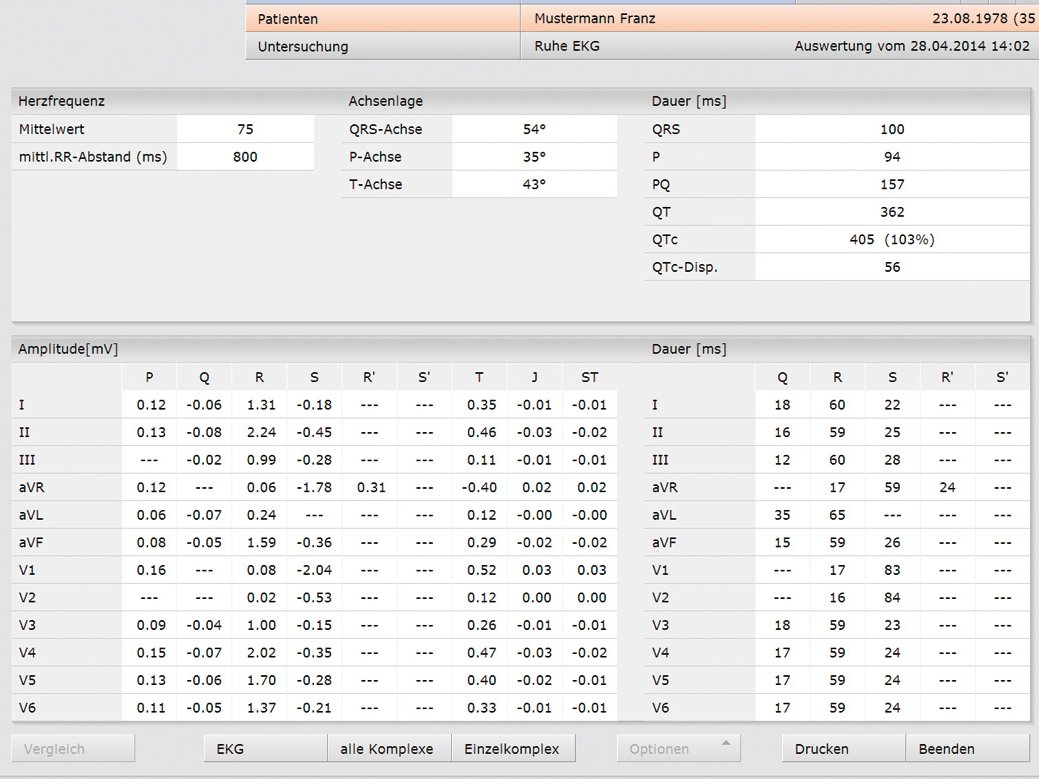
Task: Click lead II R amplitude cell 2.24
Action: 259,432
